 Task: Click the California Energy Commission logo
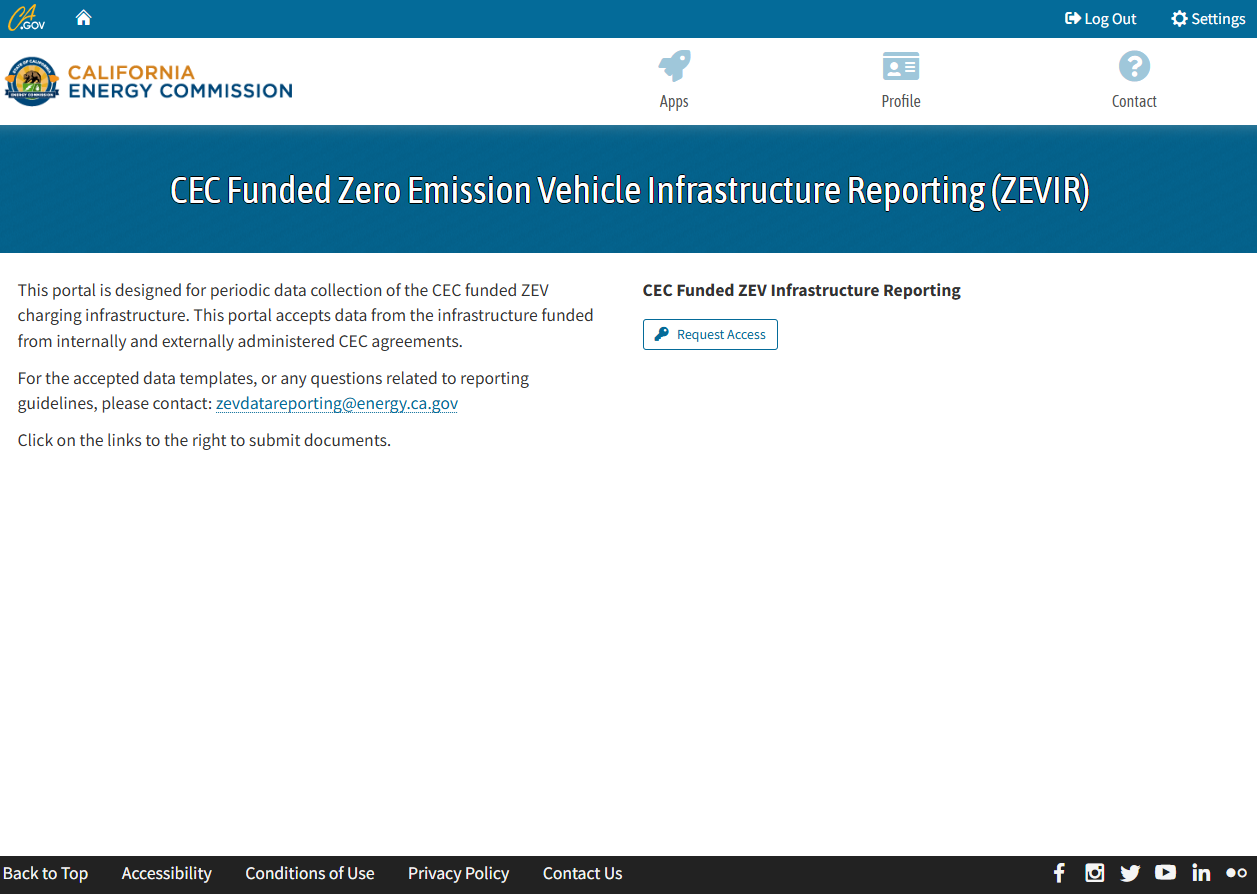coord(148,81)
